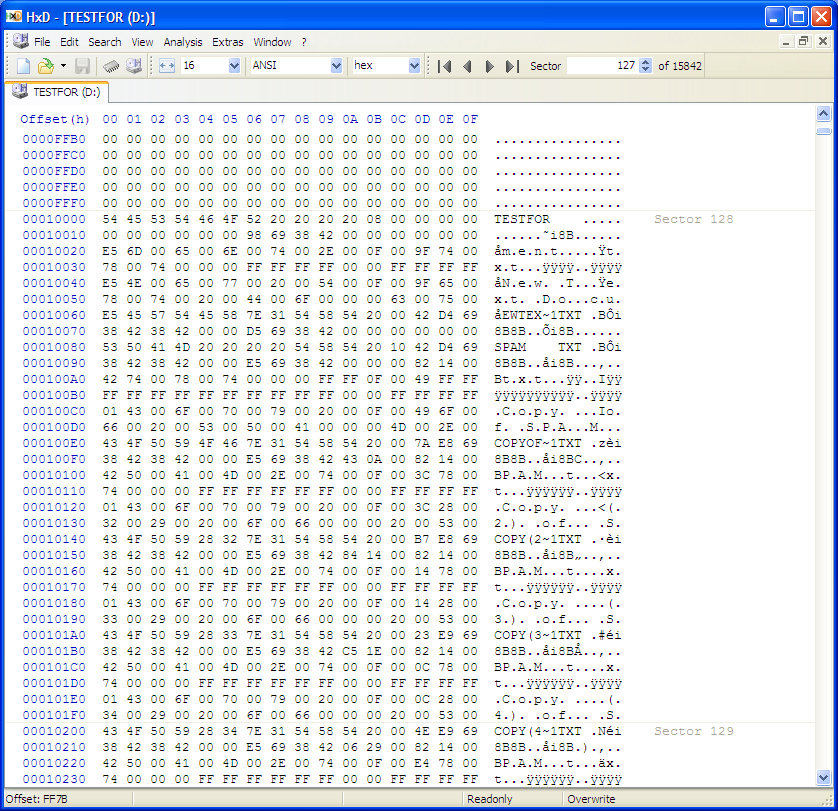
Task: Click the Open RAM icon
Action: (111, 66)
